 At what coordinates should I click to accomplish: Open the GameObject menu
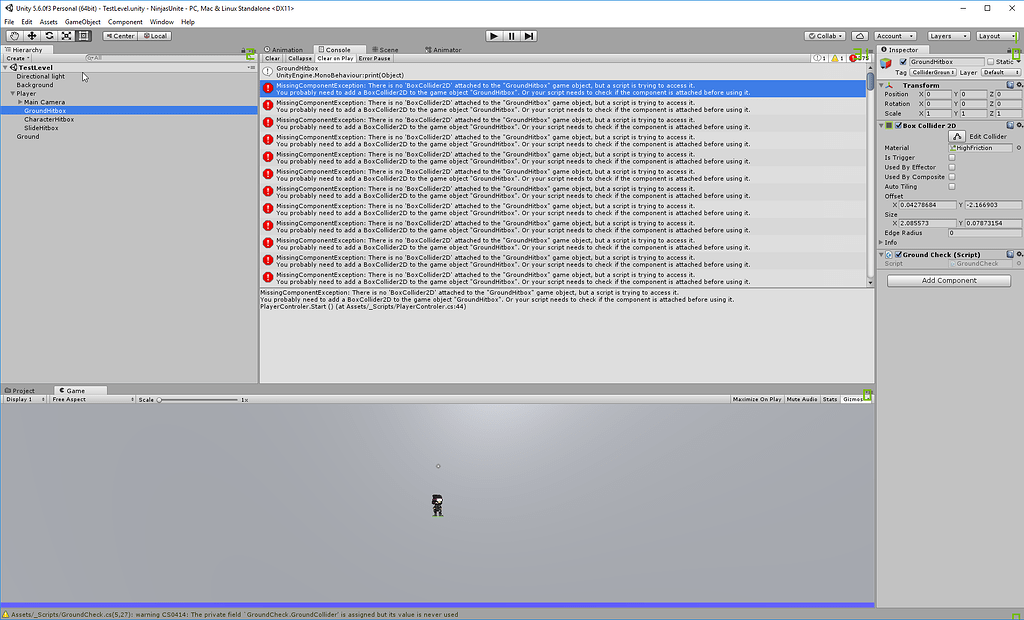(x=81, y=21)
